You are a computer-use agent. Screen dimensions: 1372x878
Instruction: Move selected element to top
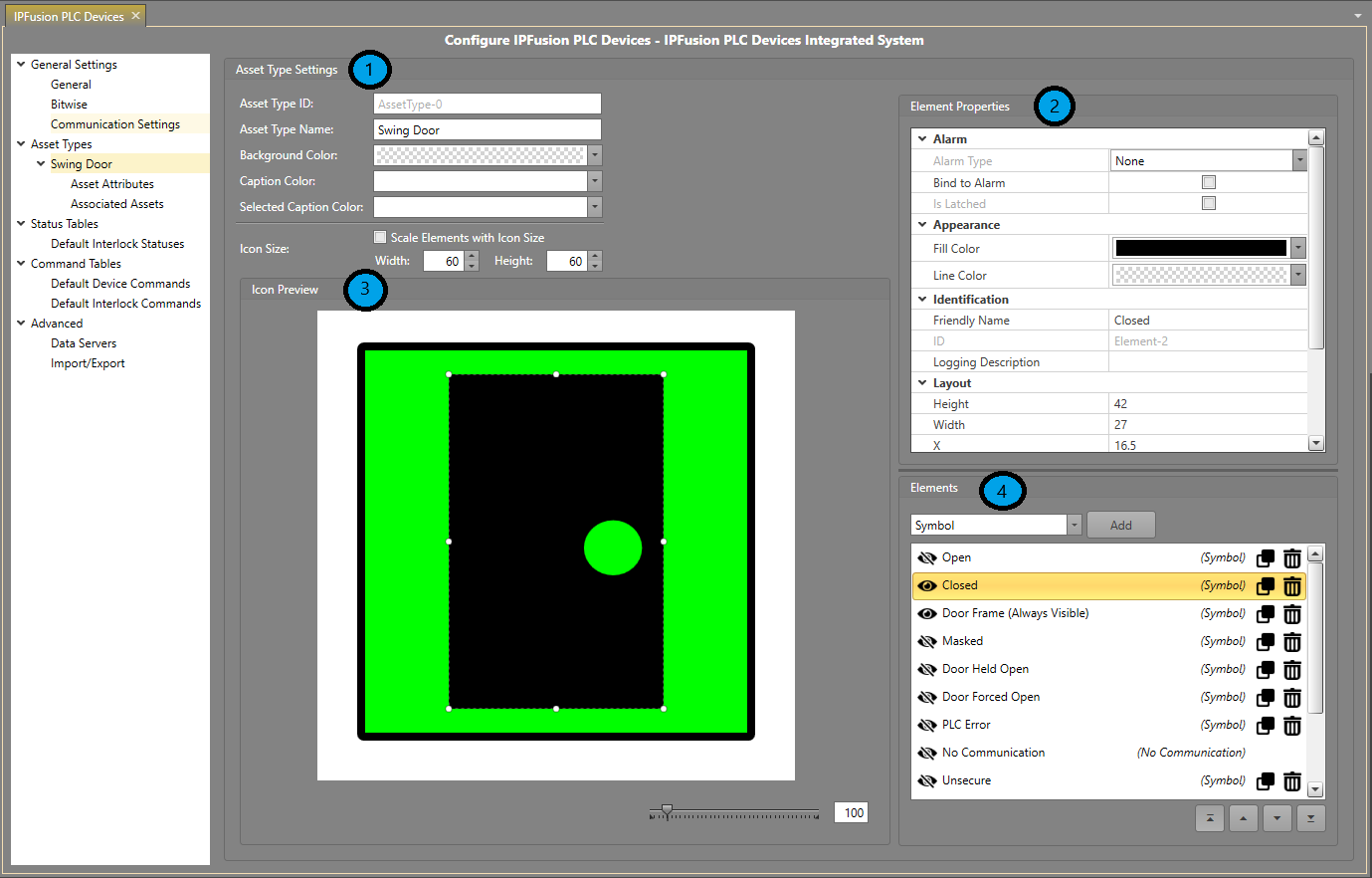pyautogui.click(x=1210, y=818)
